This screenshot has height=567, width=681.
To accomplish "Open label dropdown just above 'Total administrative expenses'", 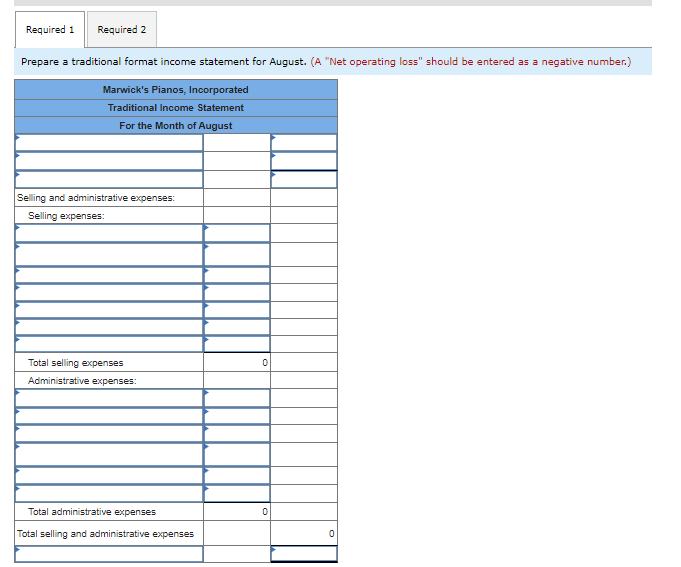I will pyautogui.click(x=109, y=494).
